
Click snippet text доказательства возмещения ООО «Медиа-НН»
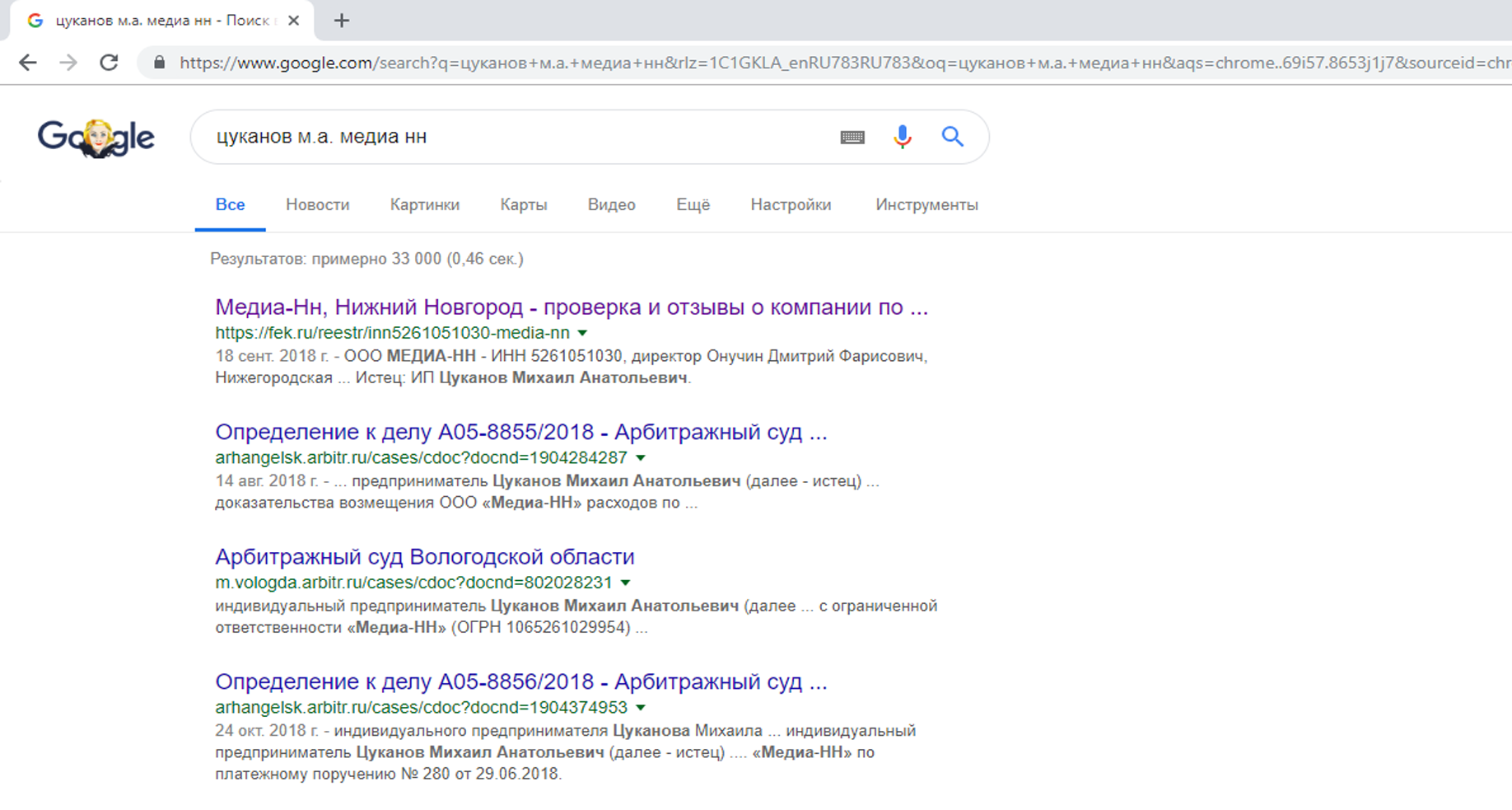coord(399,503)
